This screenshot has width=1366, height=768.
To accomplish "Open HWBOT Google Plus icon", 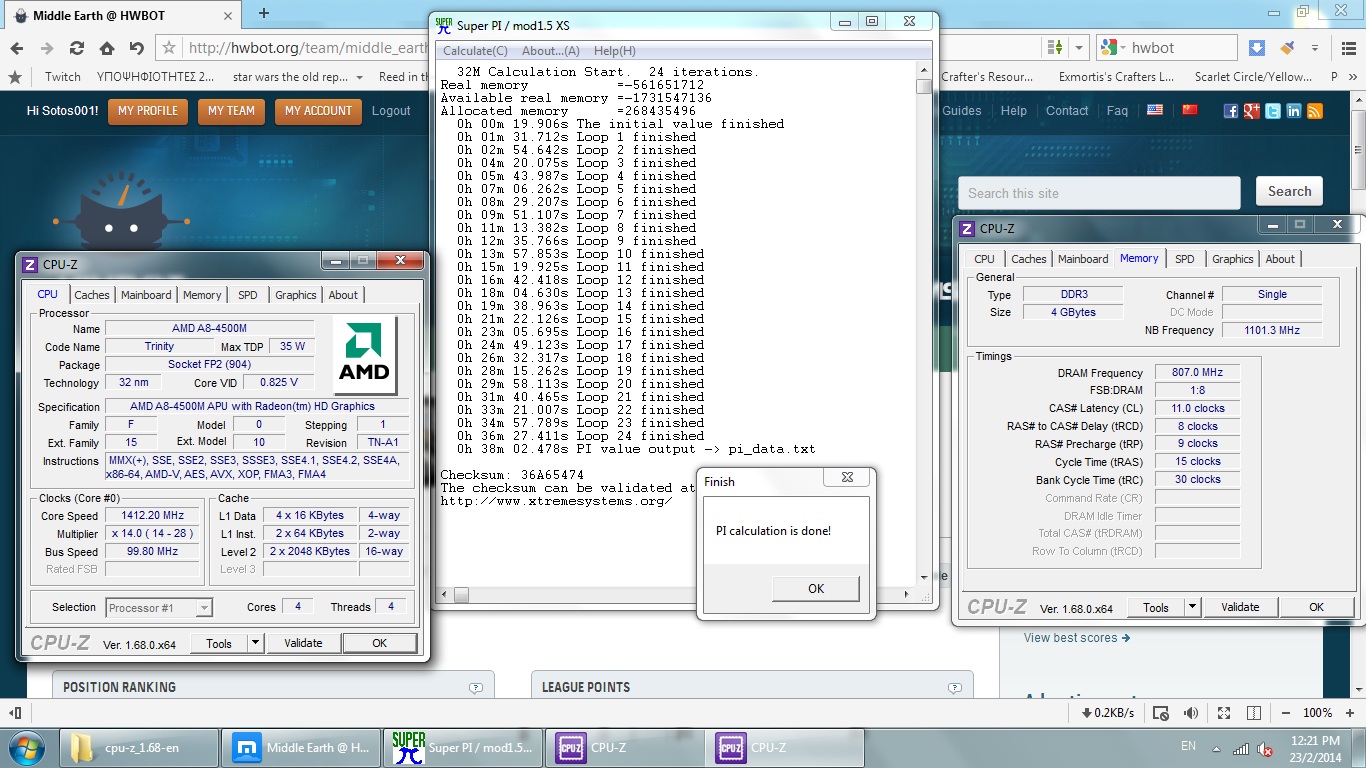I will point(1251,111).
